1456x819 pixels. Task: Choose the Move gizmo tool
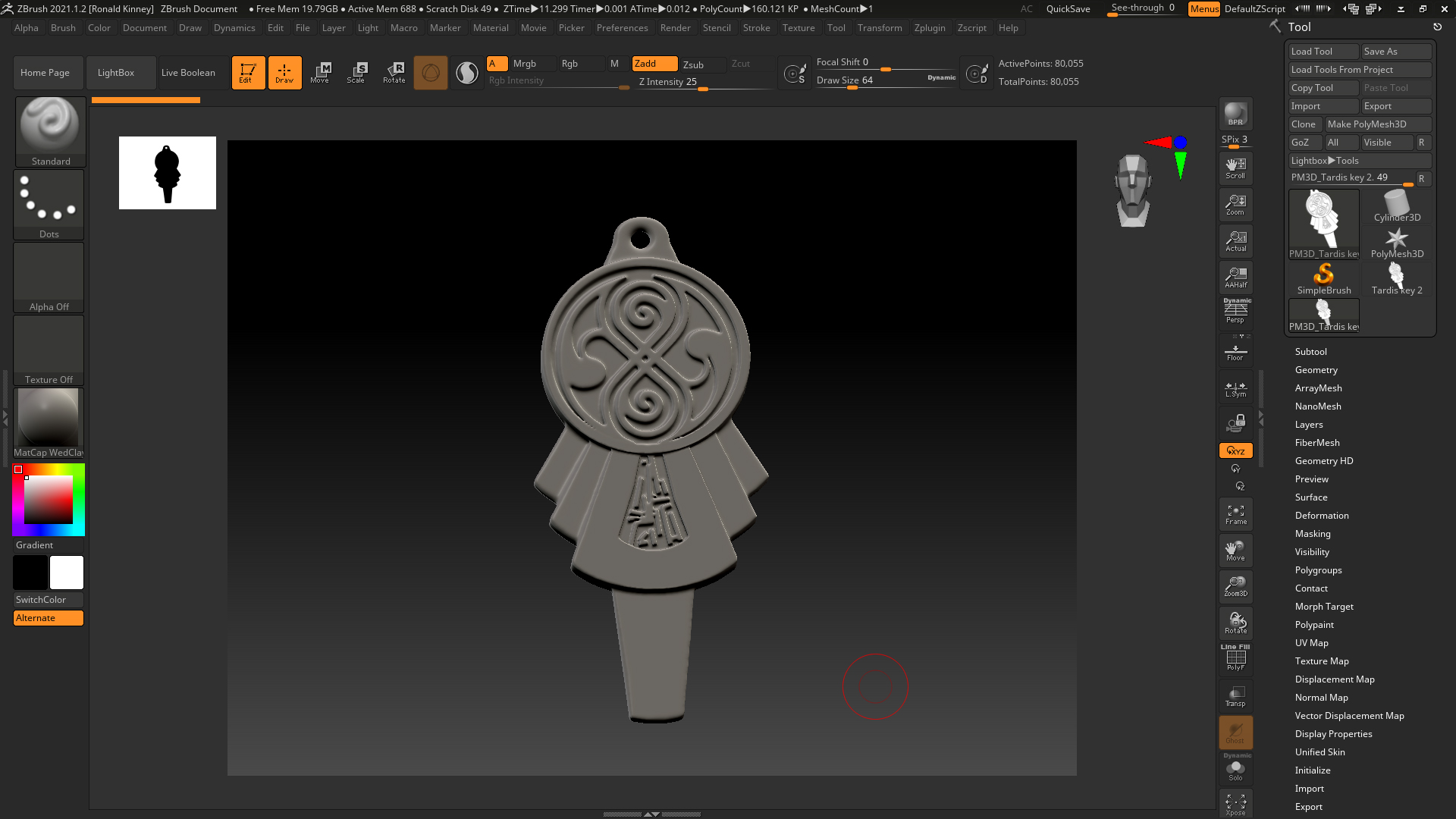(320, 73)
